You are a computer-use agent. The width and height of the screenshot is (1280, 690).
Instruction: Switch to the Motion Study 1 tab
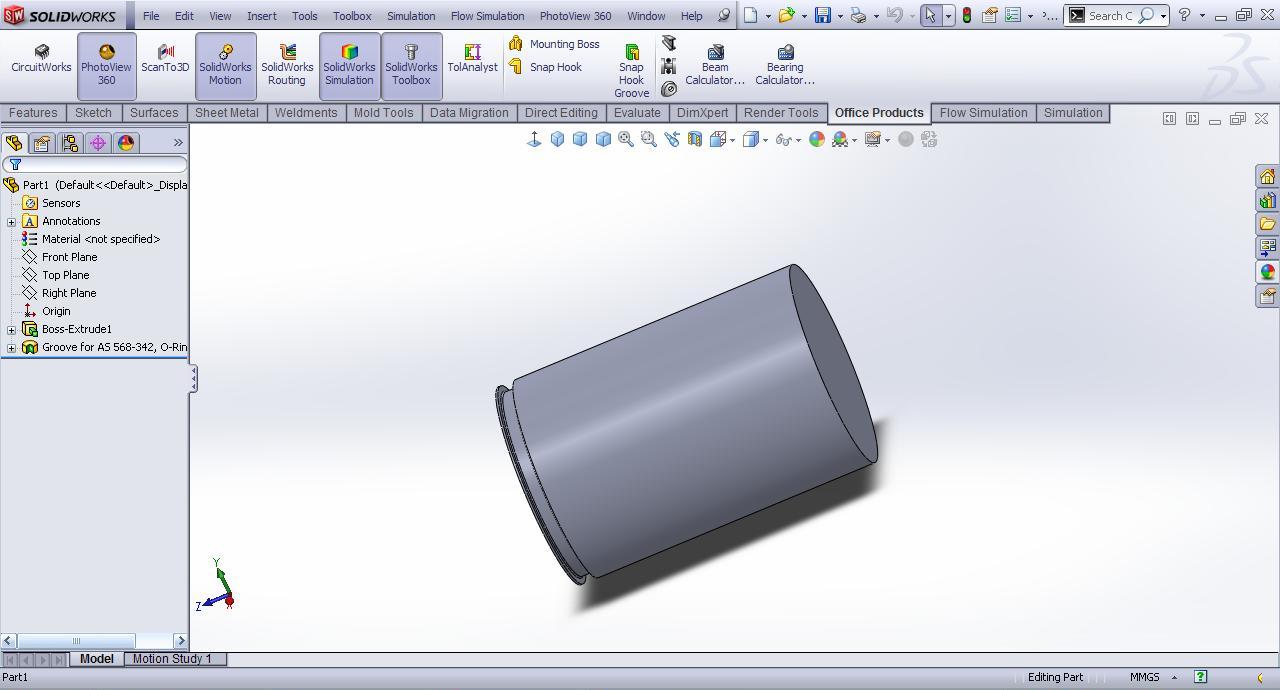[x=174, y=659]
